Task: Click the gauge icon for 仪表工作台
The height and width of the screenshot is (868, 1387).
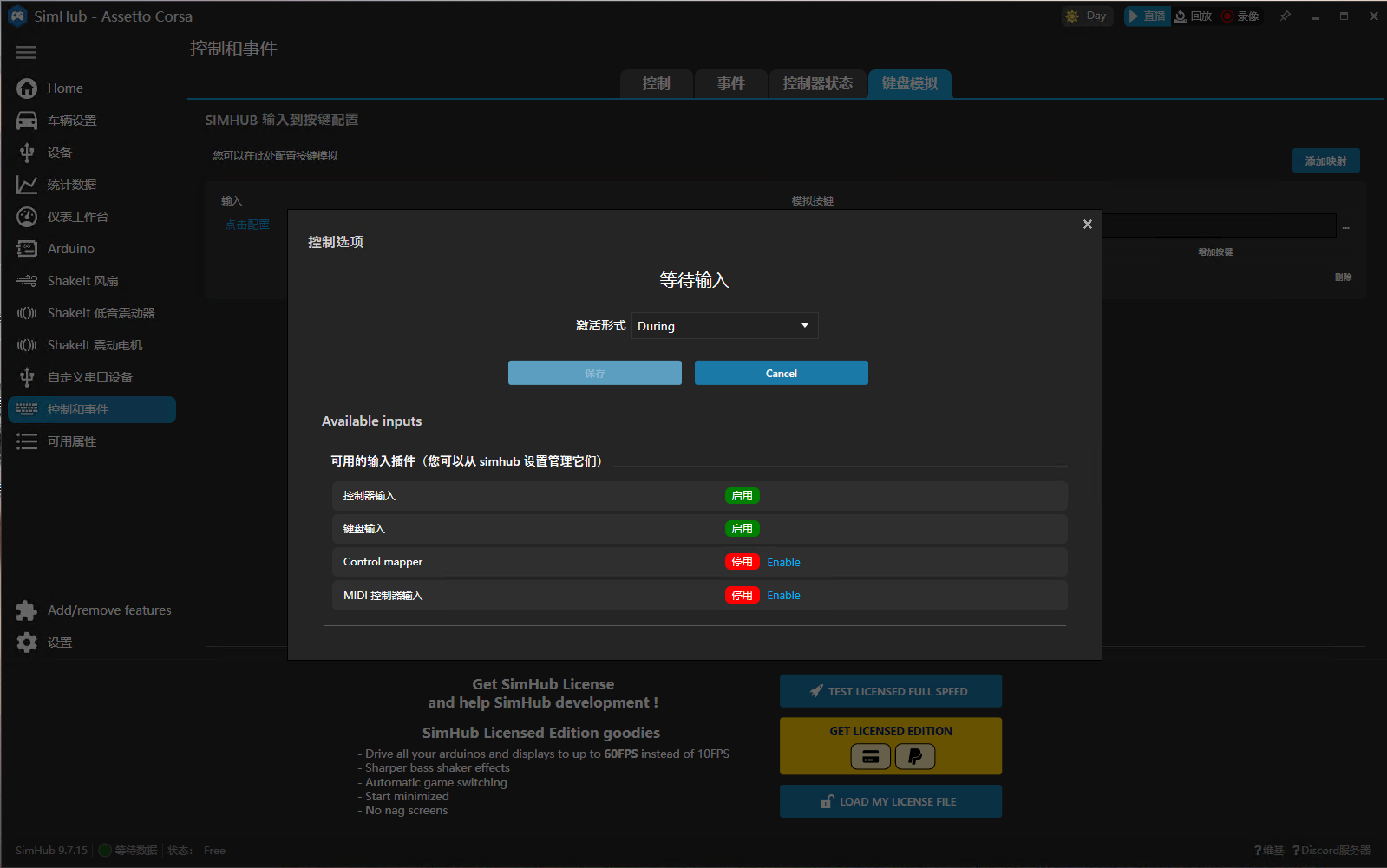Action: pyautogui.click(x=27, y=217)
